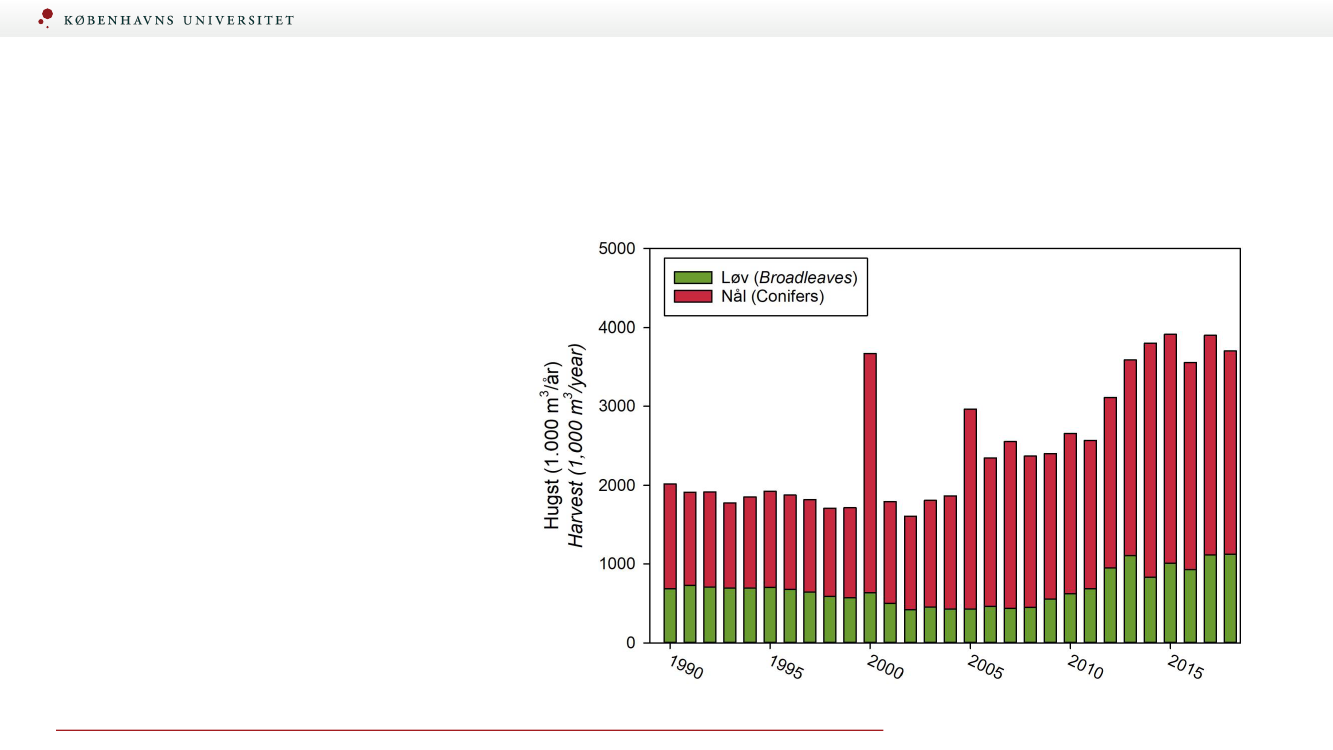Screen dimensions: 1333x750
Task: Click the legend label Løv (Broadleaves)
Action: tap(789, 278)
